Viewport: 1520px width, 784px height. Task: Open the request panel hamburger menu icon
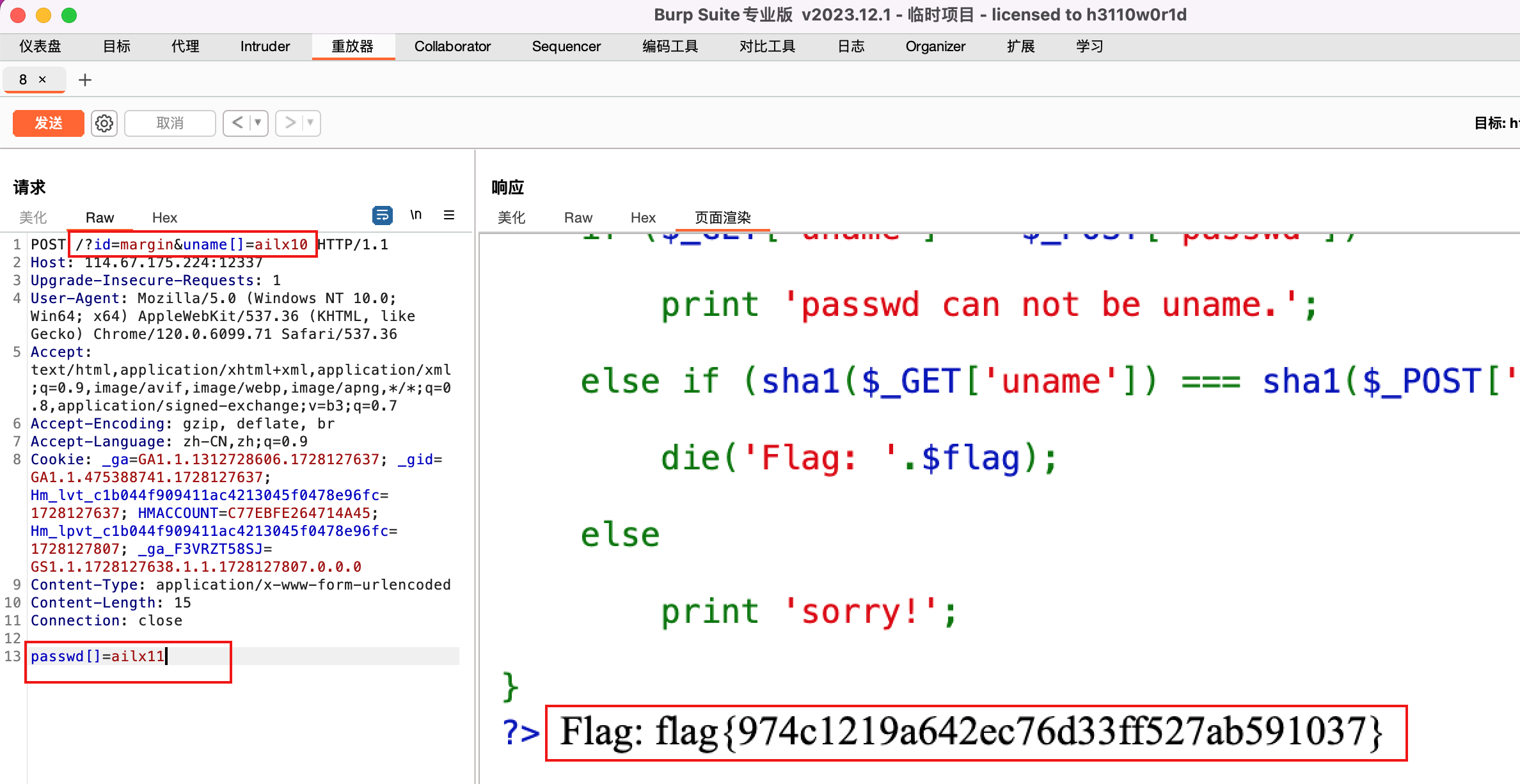coord(449,216)
